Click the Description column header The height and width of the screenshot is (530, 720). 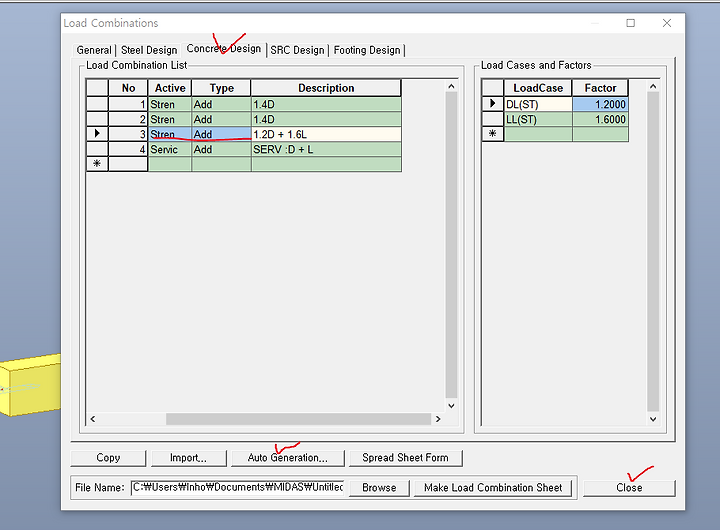point(326,88)
